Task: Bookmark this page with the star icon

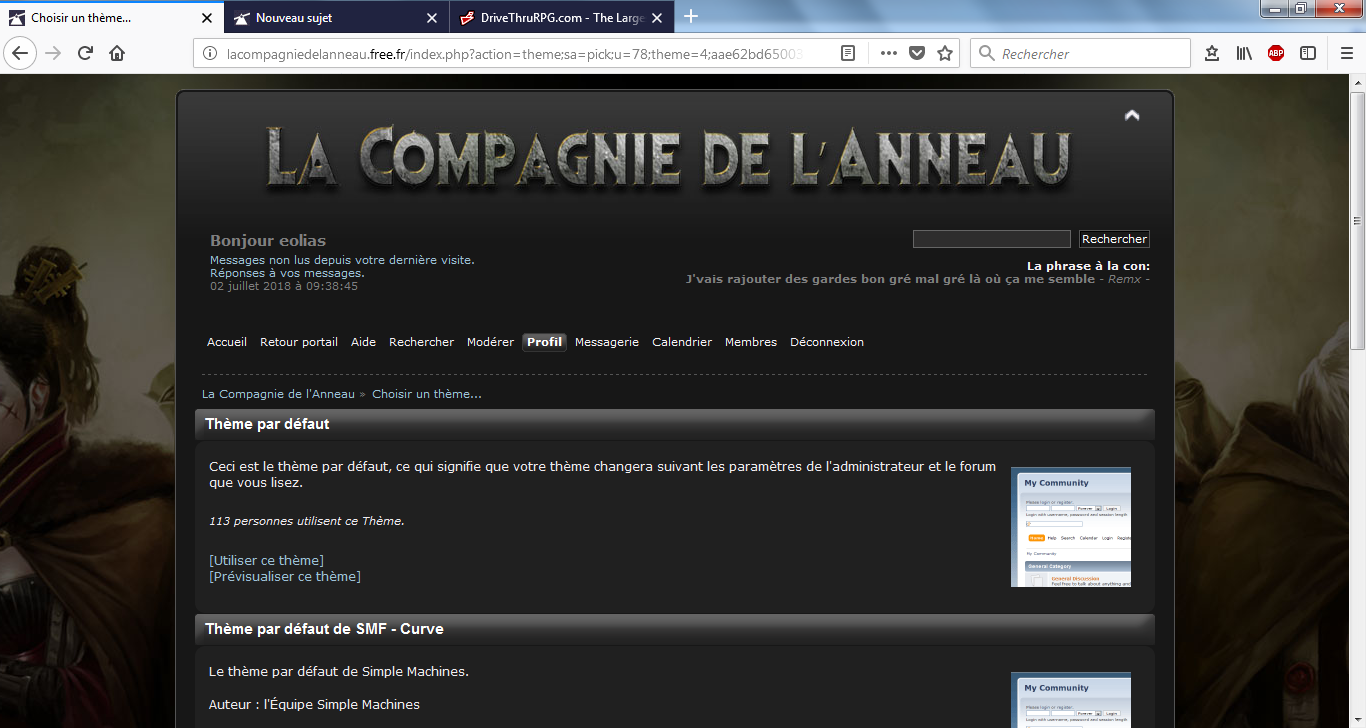Action: [x=945, y=53]
